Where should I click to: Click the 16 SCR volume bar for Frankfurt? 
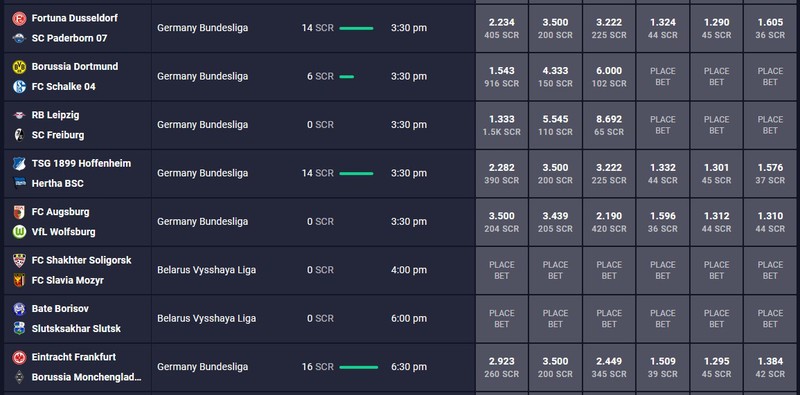coord(359,367)
